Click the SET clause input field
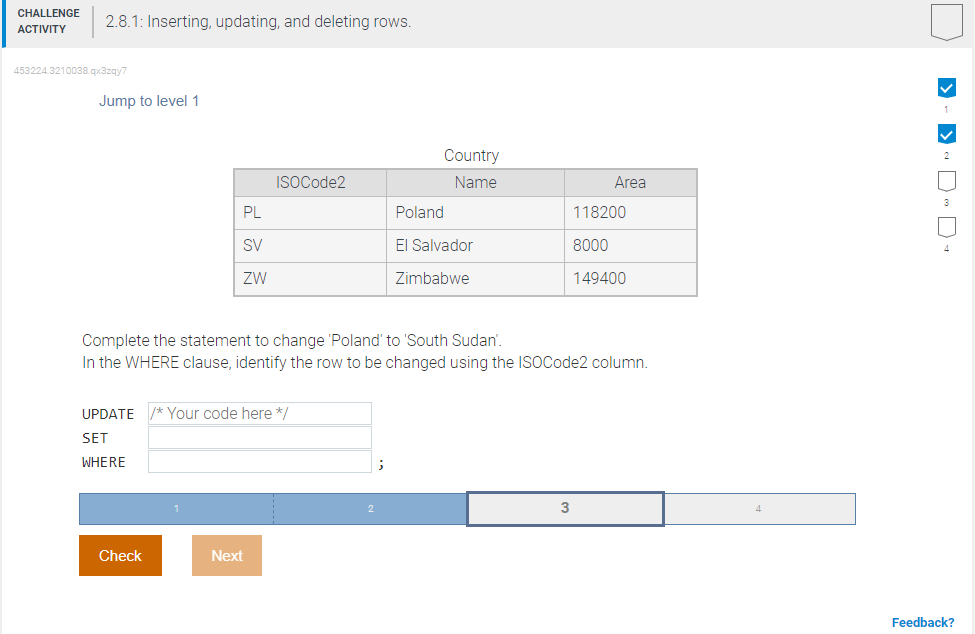 coord(260,438)
